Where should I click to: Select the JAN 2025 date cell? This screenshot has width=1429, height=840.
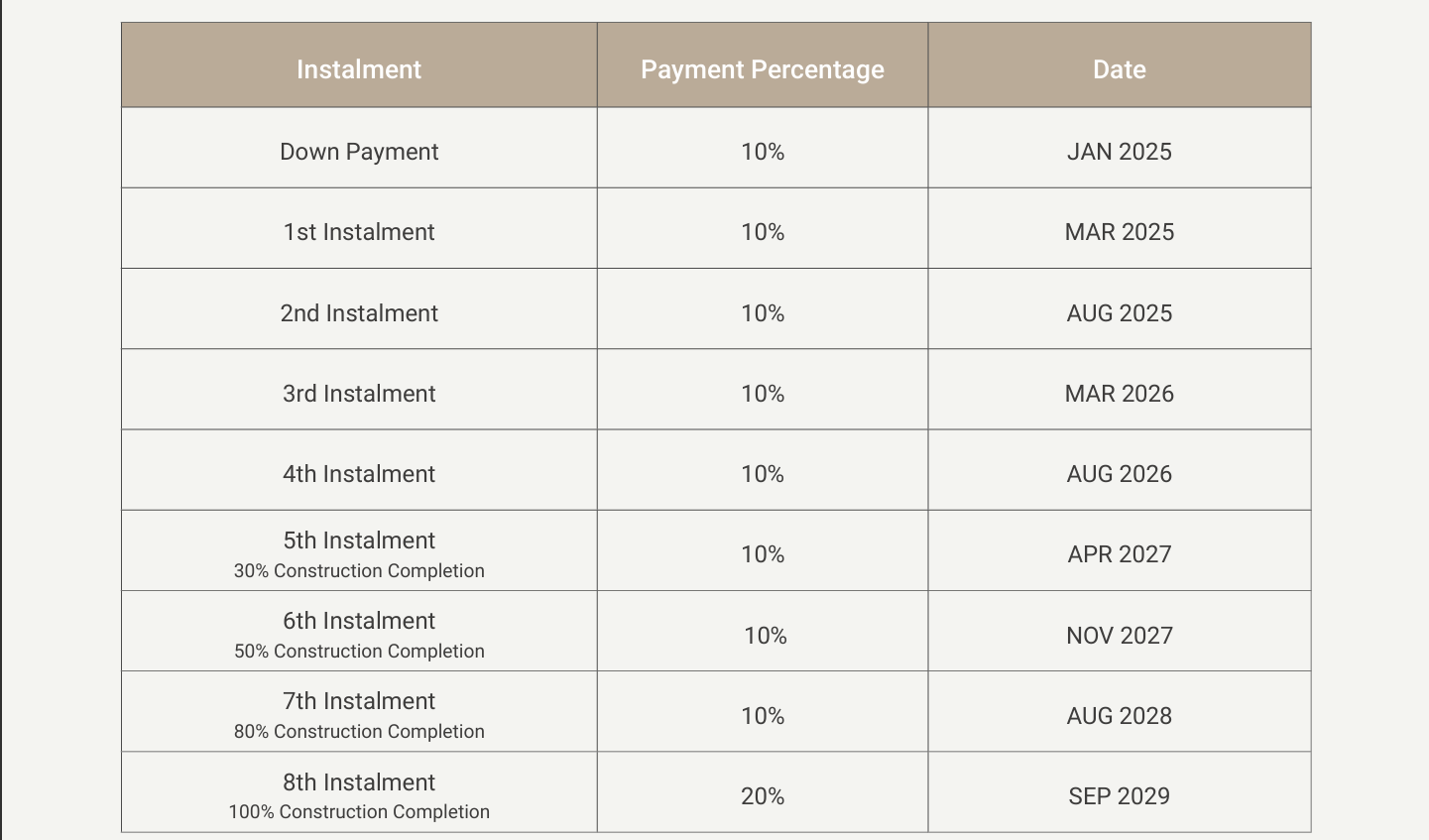coord(1119,152)
